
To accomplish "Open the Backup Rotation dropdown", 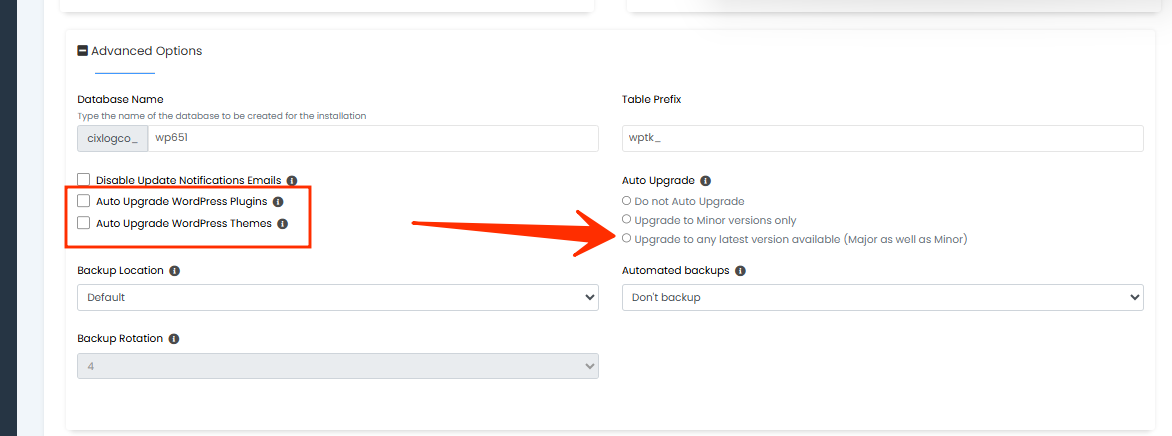I will click(x=338, y=366).
